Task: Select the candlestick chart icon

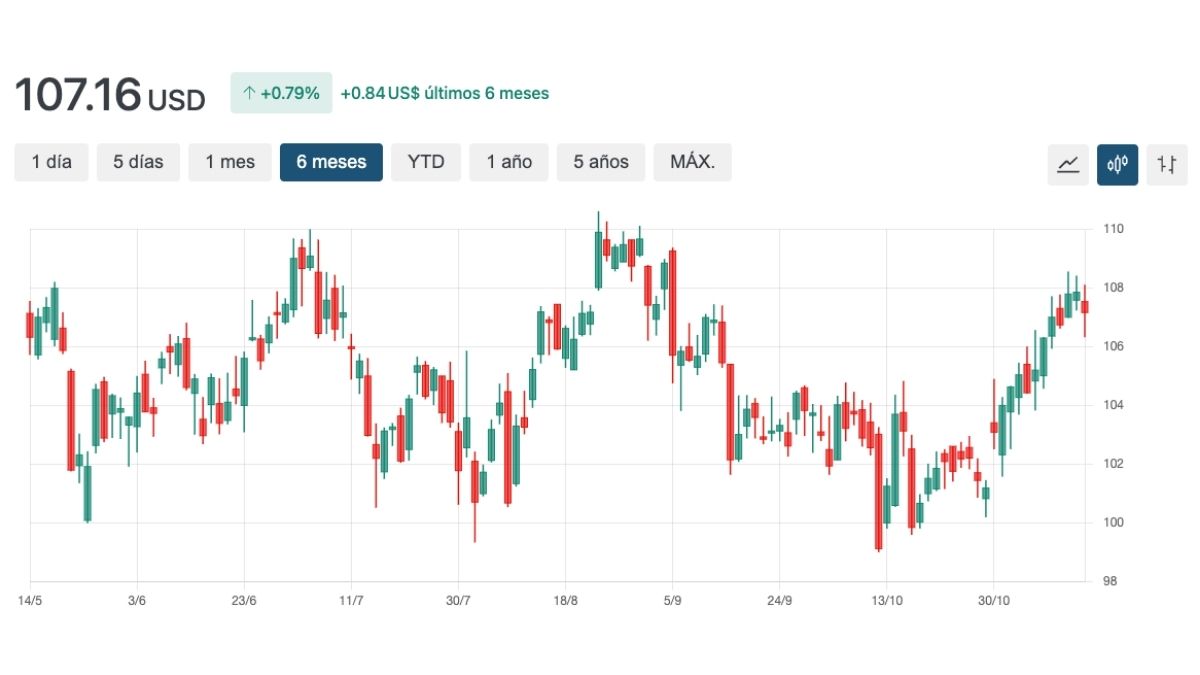Action: pos(1117,164)
